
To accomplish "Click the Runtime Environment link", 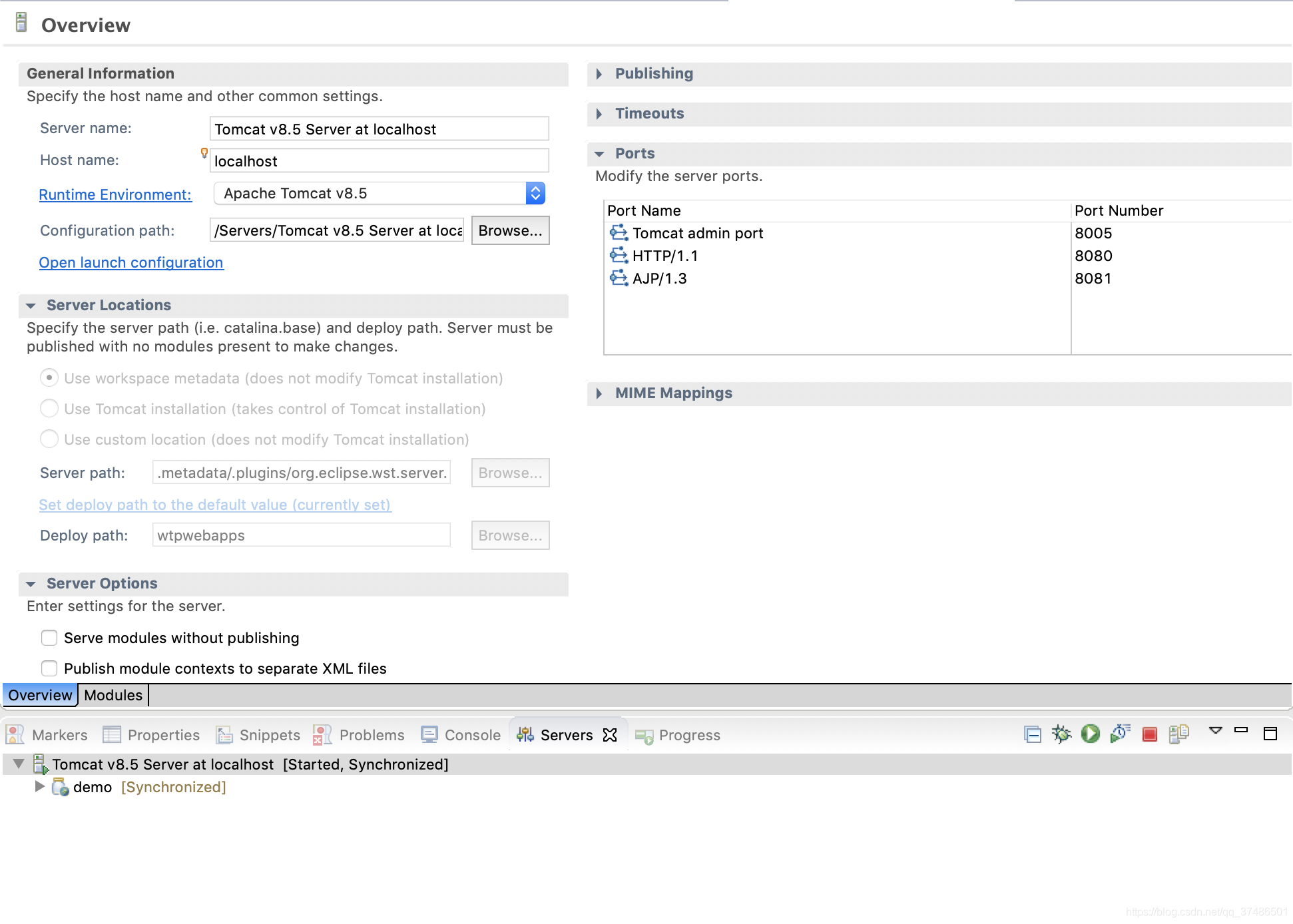I will (x=115, y=194).
